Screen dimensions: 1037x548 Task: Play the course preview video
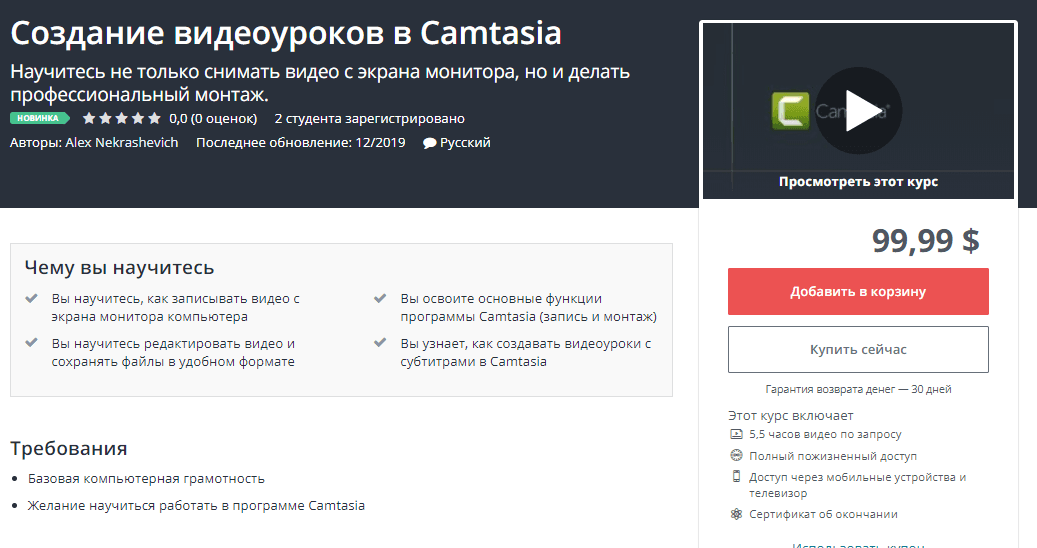[858, 111]
